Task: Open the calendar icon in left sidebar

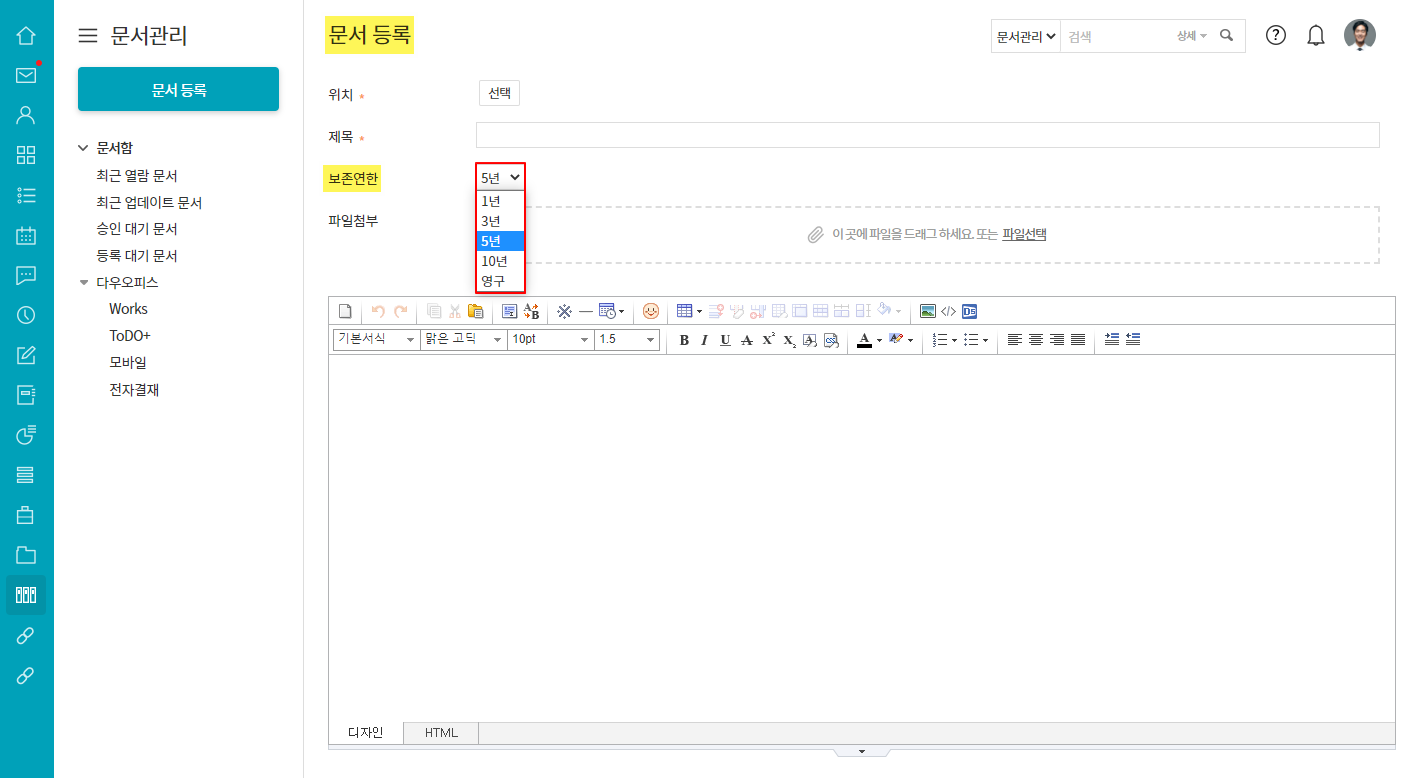Action: coord(26,236)
